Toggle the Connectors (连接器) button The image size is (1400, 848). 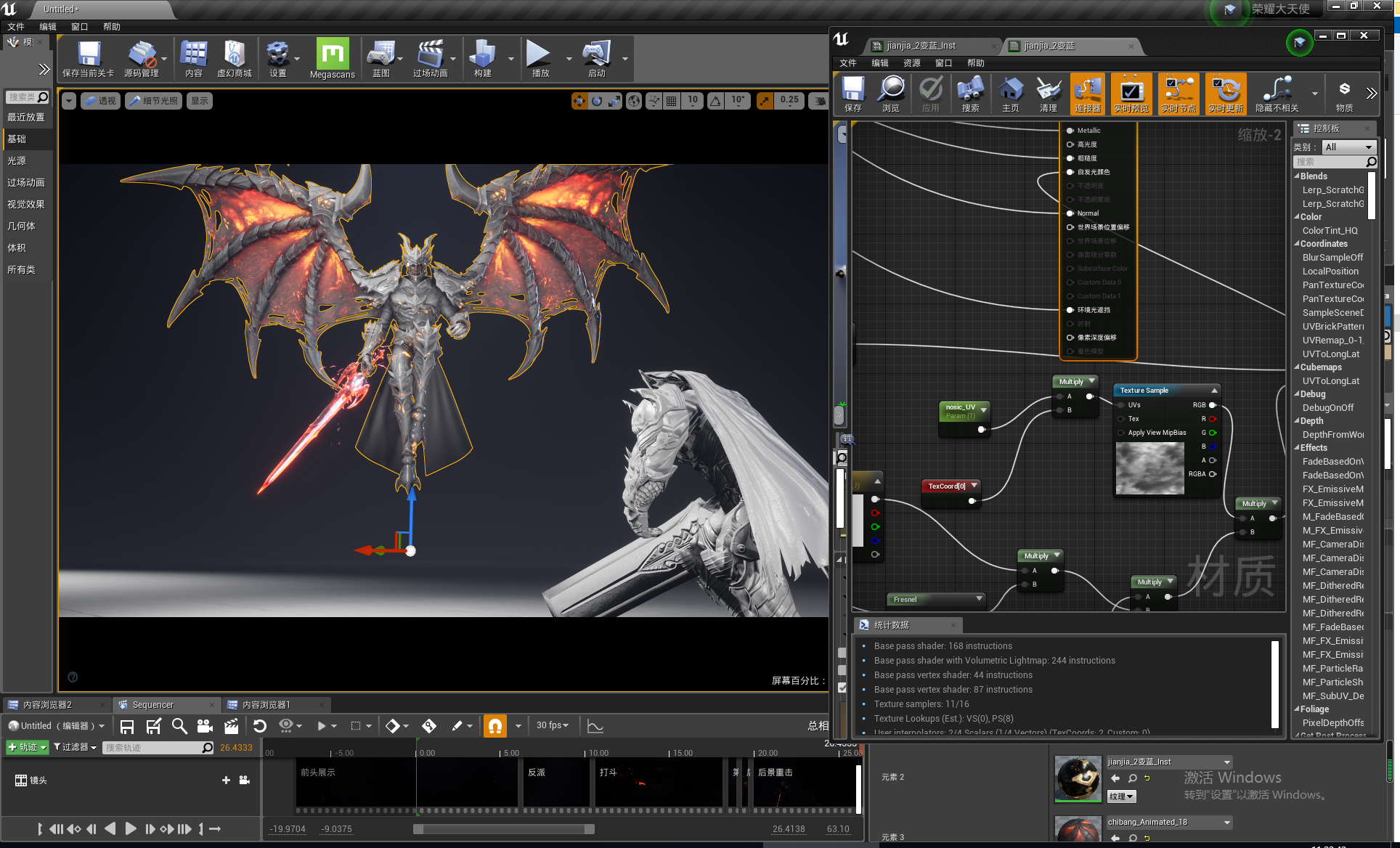(x=1087, y=94)
